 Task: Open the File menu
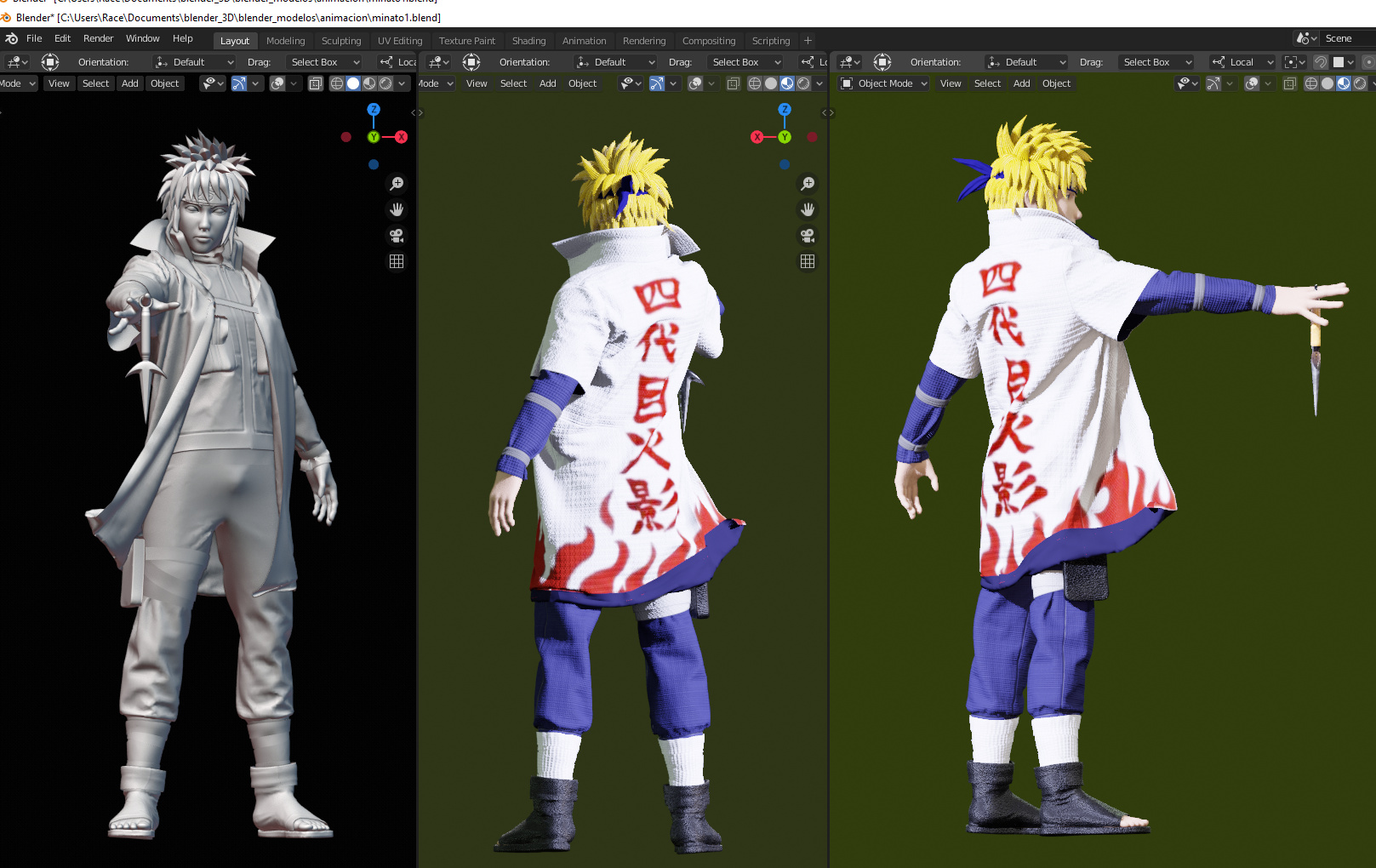[x=34, y=38]
